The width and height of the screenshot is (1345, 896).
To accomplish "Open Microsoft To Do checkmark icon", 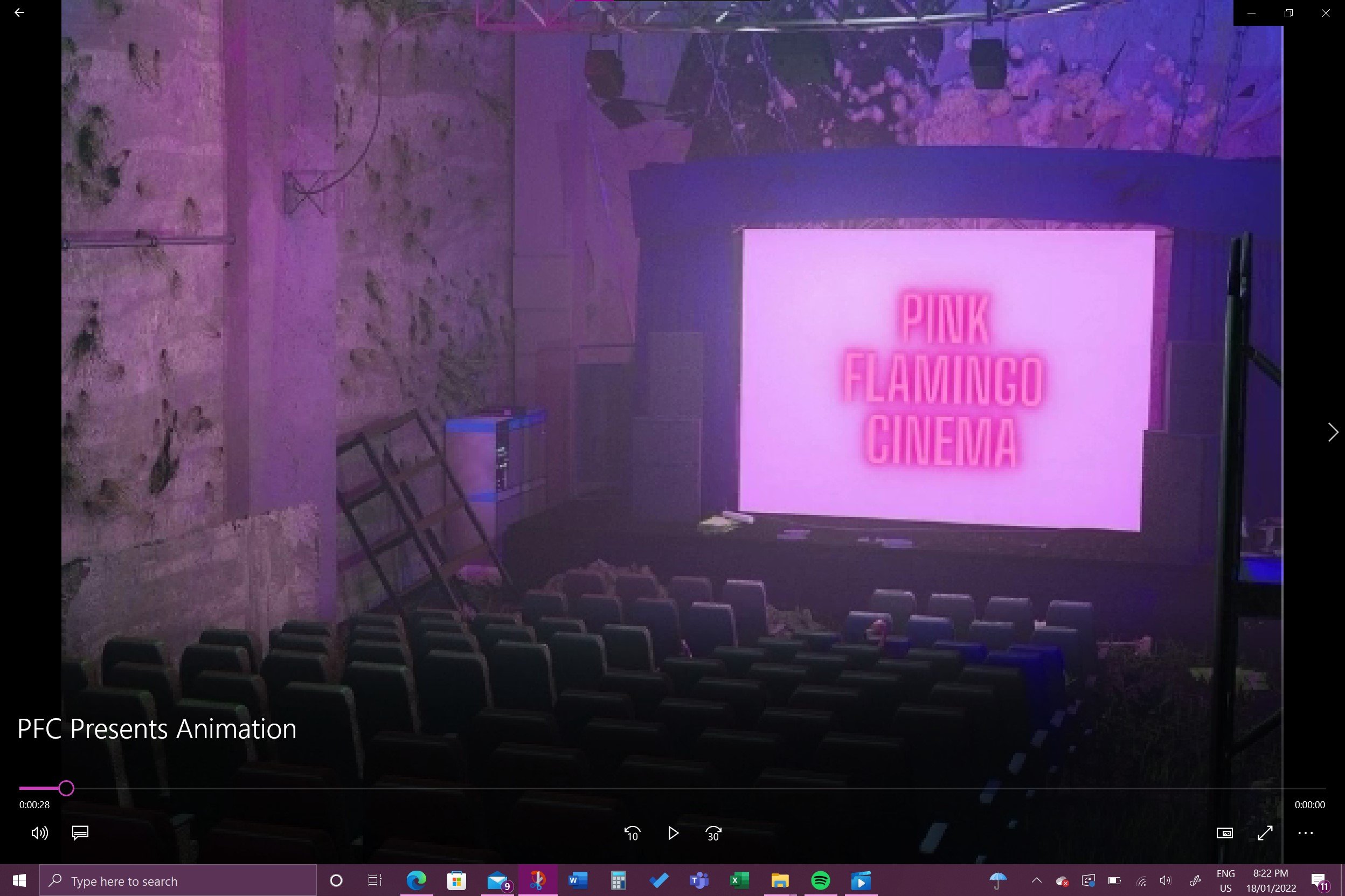I will point(659,880).
